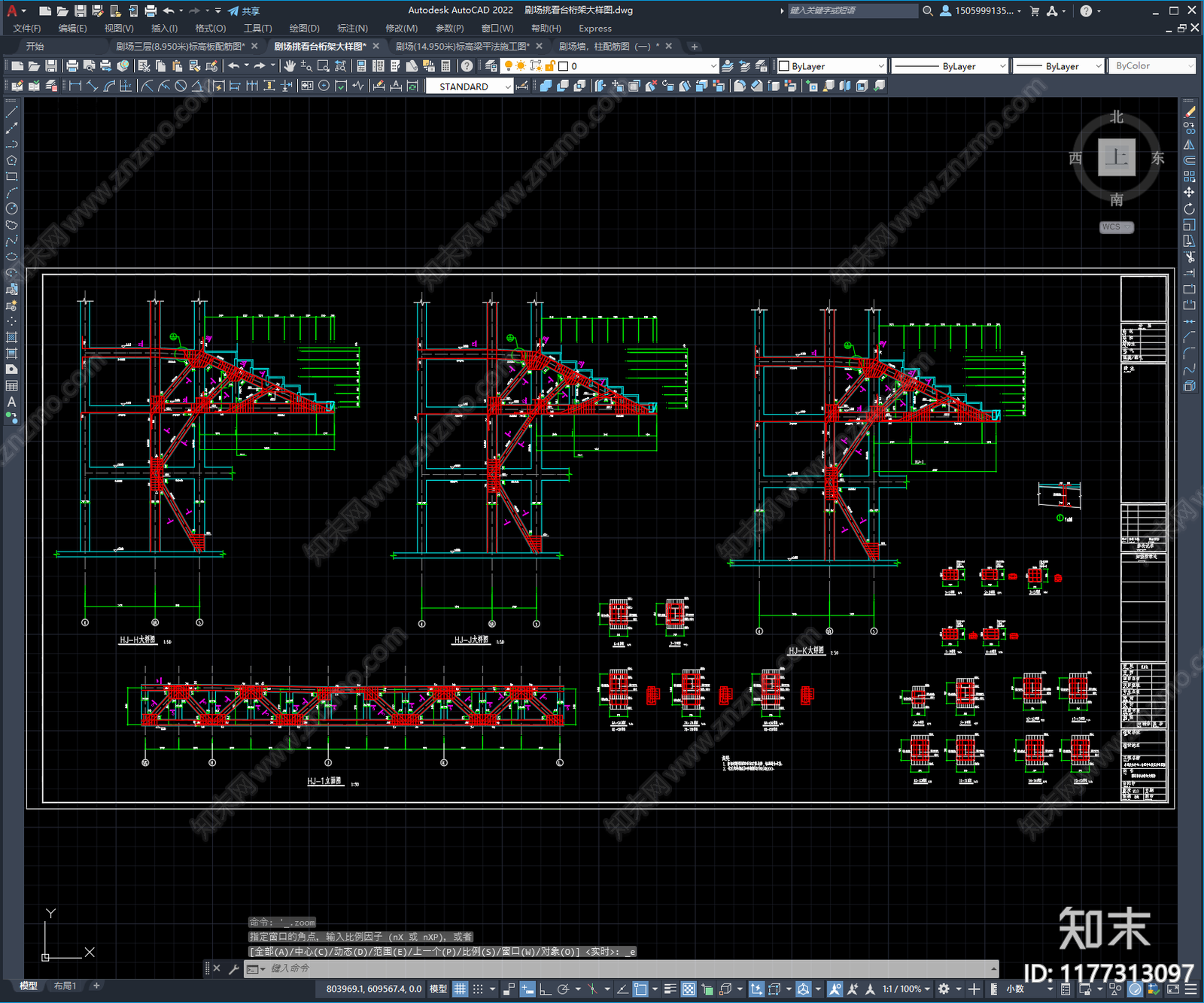Switch to the 剧场三层(8.950米)标高板配筋图 tab
1204x1003 pixels.
pos(181,47)
